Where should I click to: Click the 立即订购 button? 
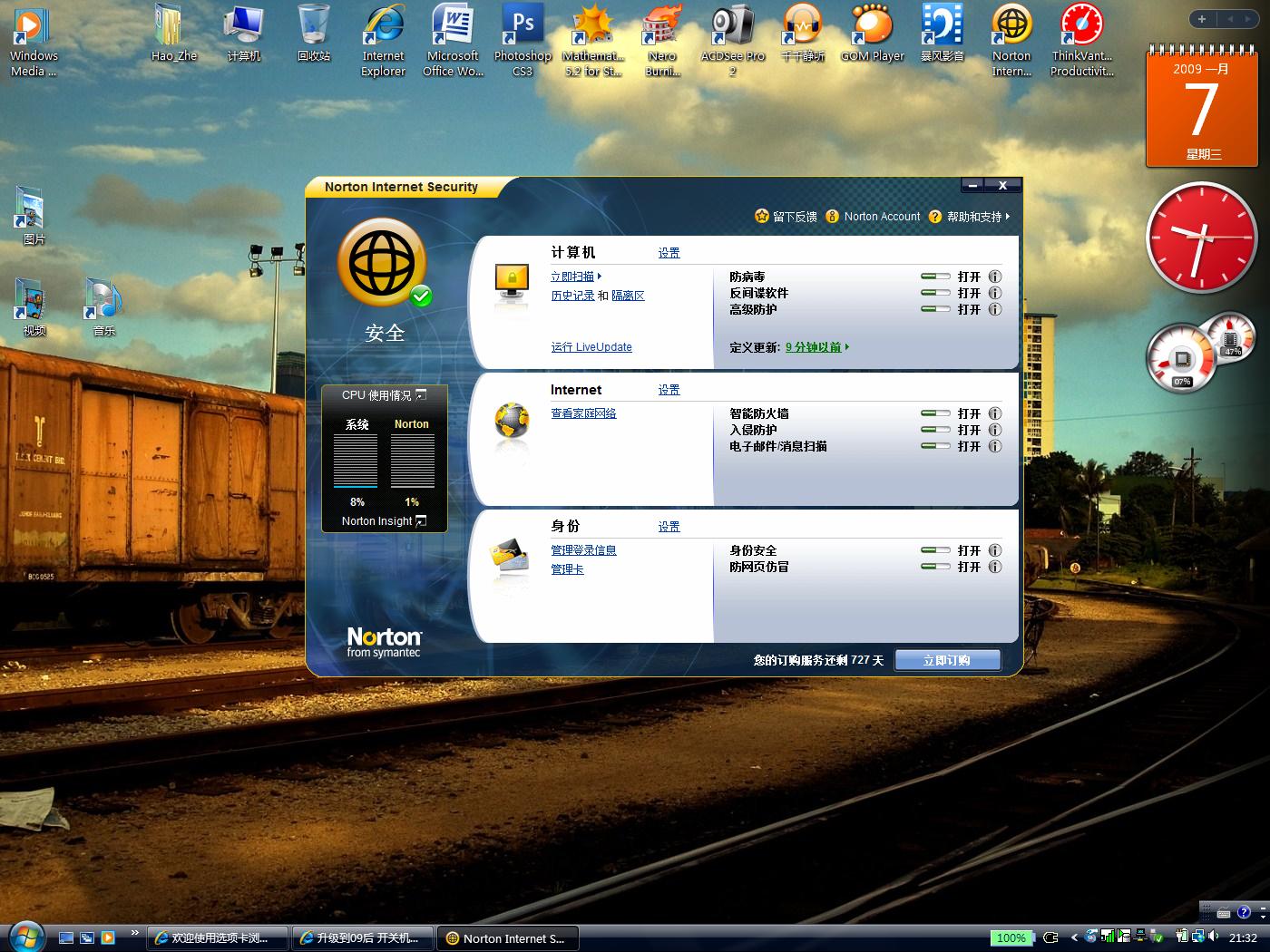[x=948, y=660]
